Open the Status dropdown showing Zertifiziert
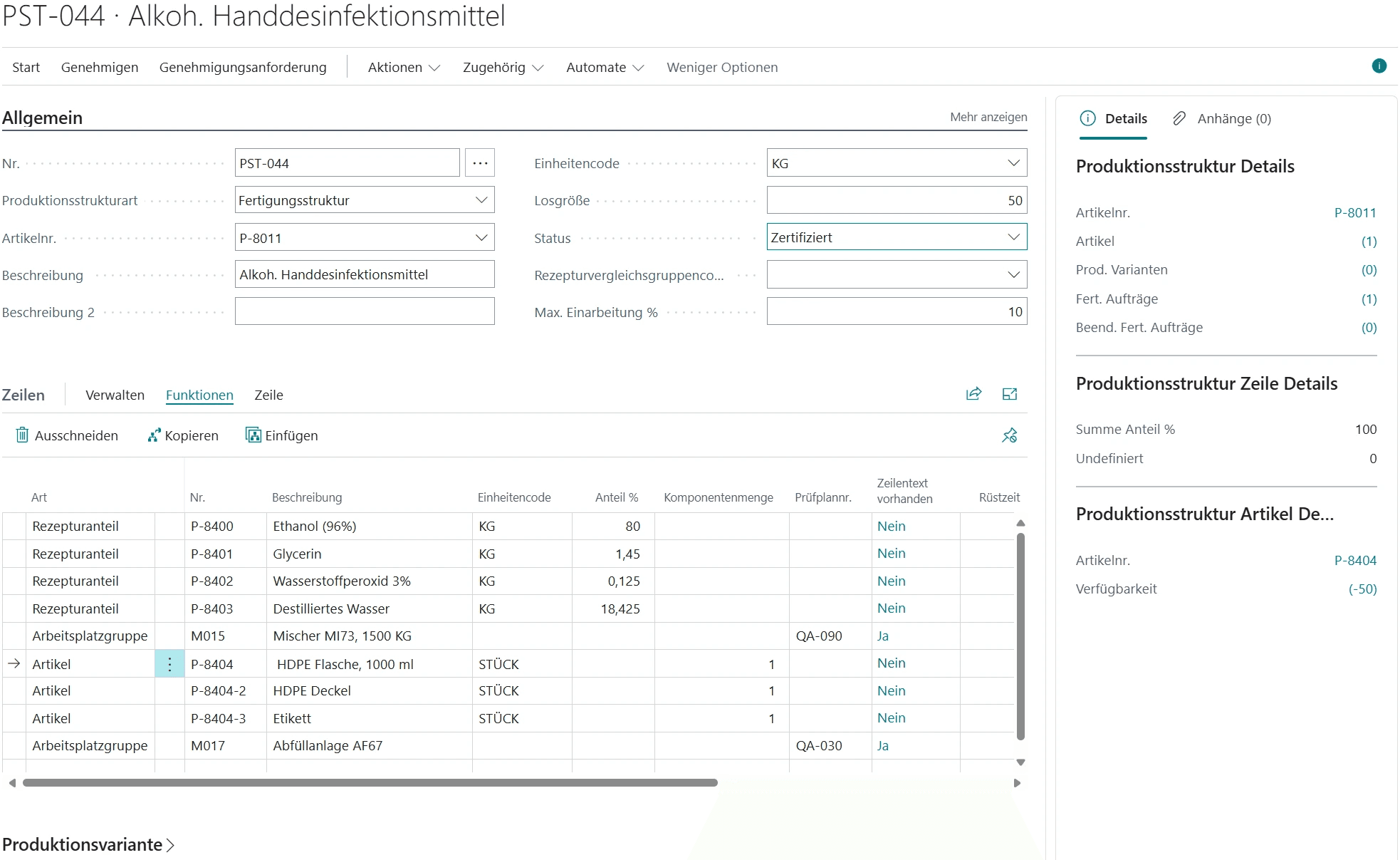The image size is (1400, 860). pyautogui.click(x=897, y=237)
